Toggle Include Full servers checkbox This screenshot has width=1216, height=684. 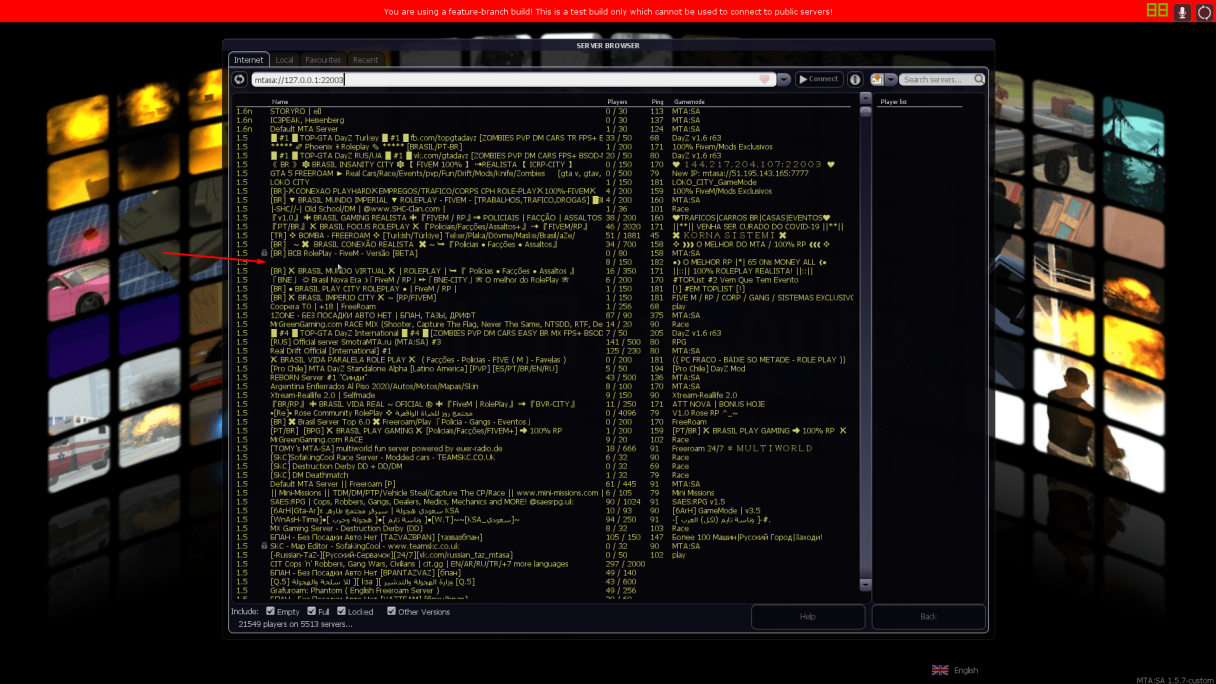click(x=312, y=611)
